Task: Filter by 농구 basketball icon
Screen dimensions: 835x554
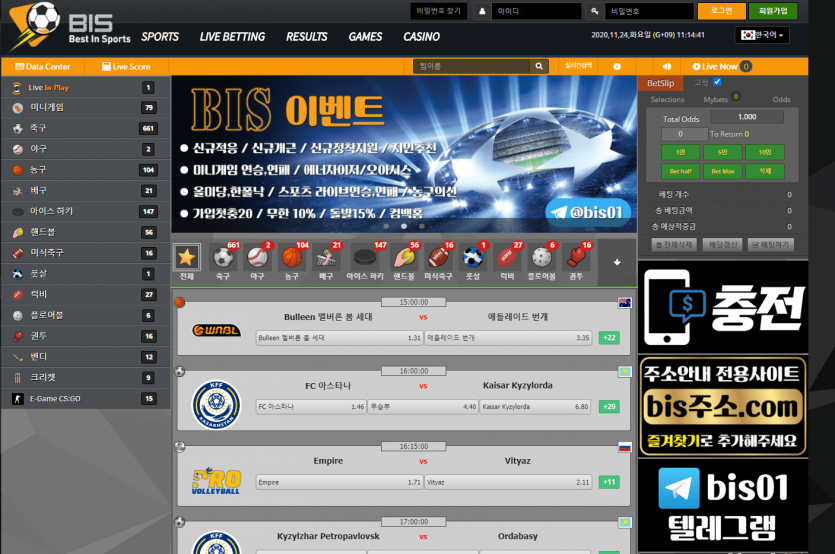Action: tap(292, 258)
